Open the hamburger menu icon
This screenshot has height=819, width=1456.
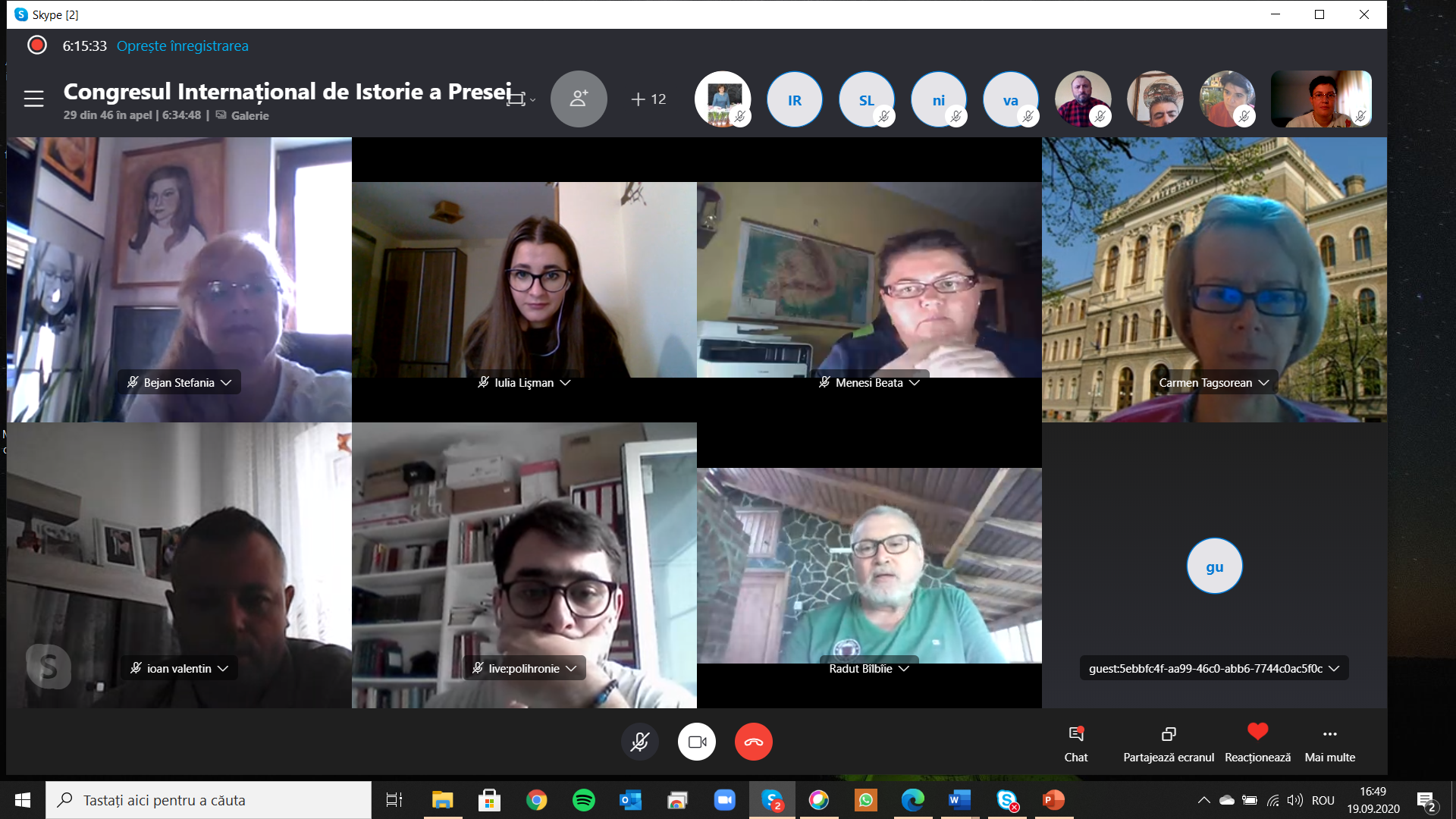coord(33,99)
